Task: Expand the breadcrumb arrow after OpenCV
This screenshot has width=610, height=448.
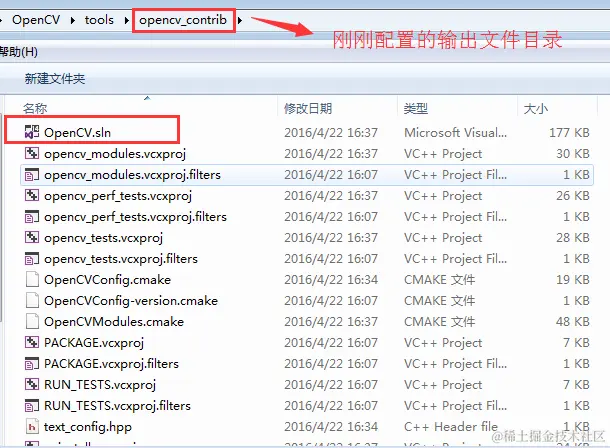Action: coord(72,20)
